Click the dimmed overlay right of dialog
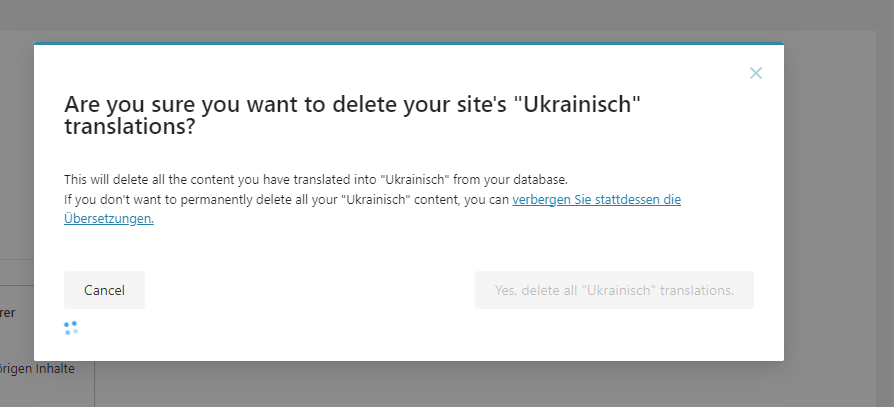894x407 pixels. click(830, 200)
